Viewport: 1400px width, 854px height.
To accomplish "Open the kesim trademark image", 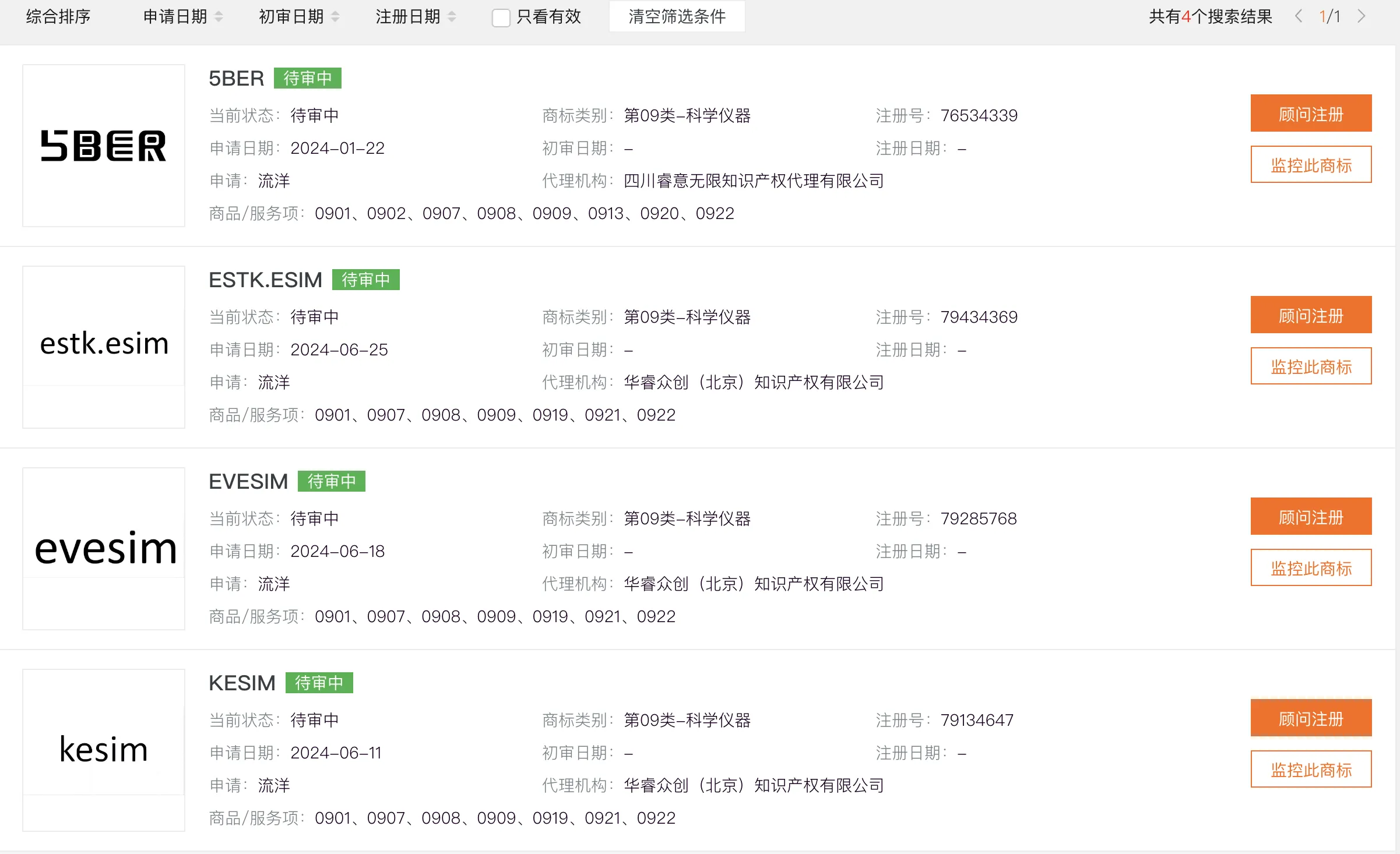I will tap(104, 749).
